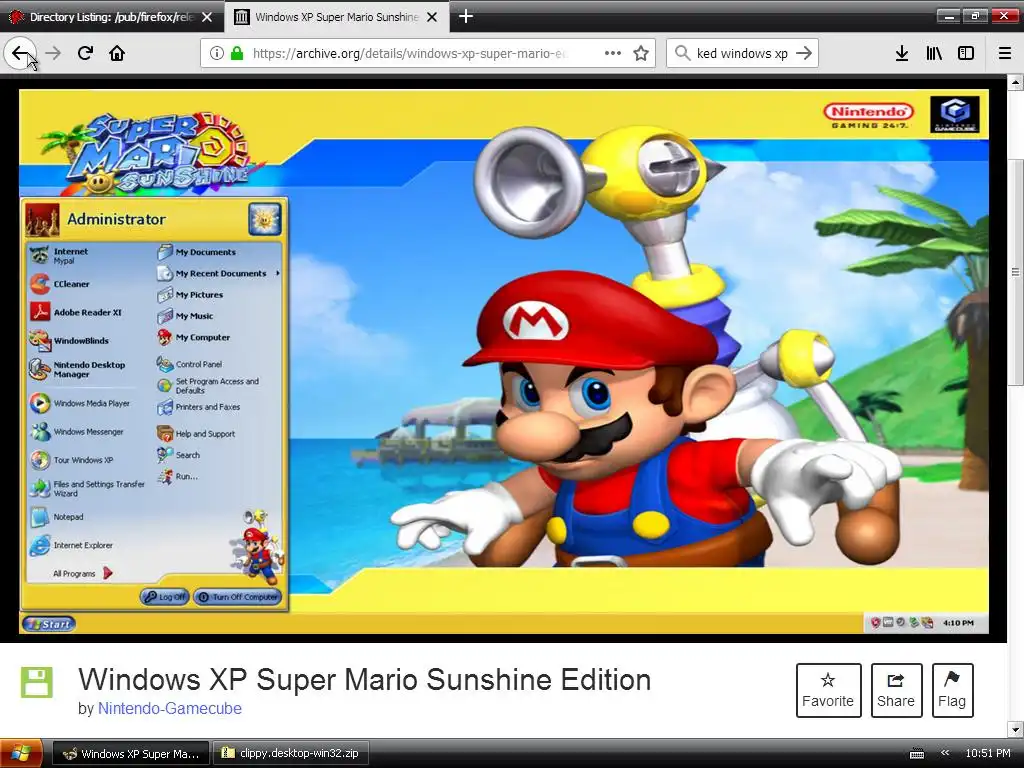The height and width of the screenshot is (768, 1024).
Task: Open the Downloads toolbar icon
Action: (x=902, y=53)
